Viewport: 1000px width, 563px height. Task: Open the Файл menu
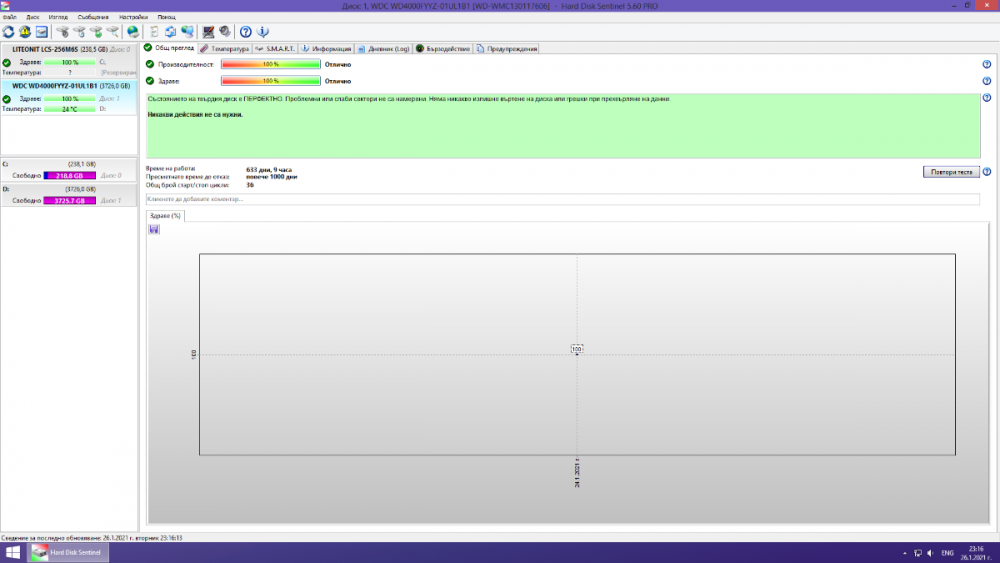9,17
